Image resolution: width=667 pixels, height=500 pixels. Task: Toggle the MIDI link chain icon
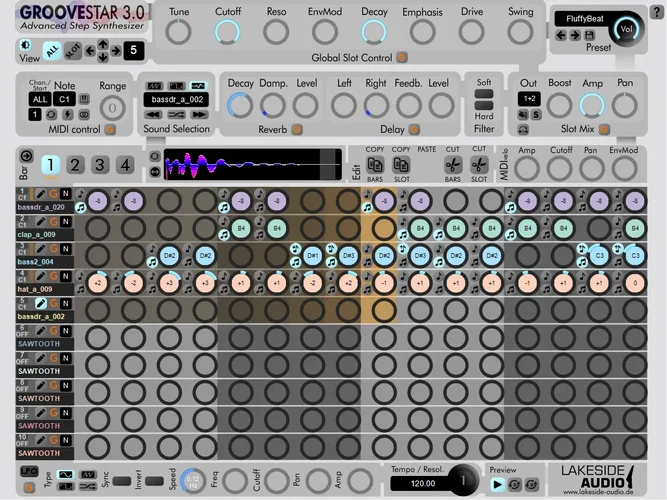pos(84,114)
